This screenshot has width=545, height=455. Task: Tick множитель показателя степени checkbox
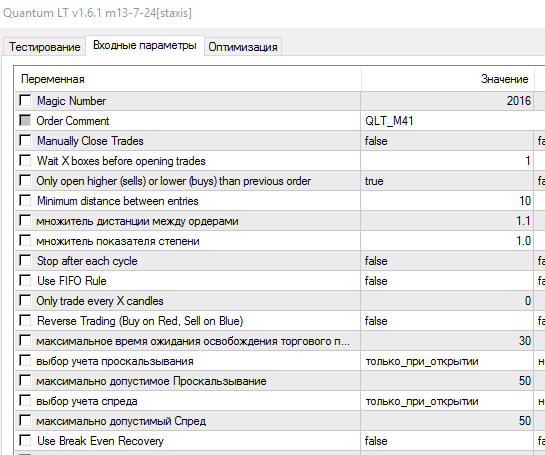25,241
